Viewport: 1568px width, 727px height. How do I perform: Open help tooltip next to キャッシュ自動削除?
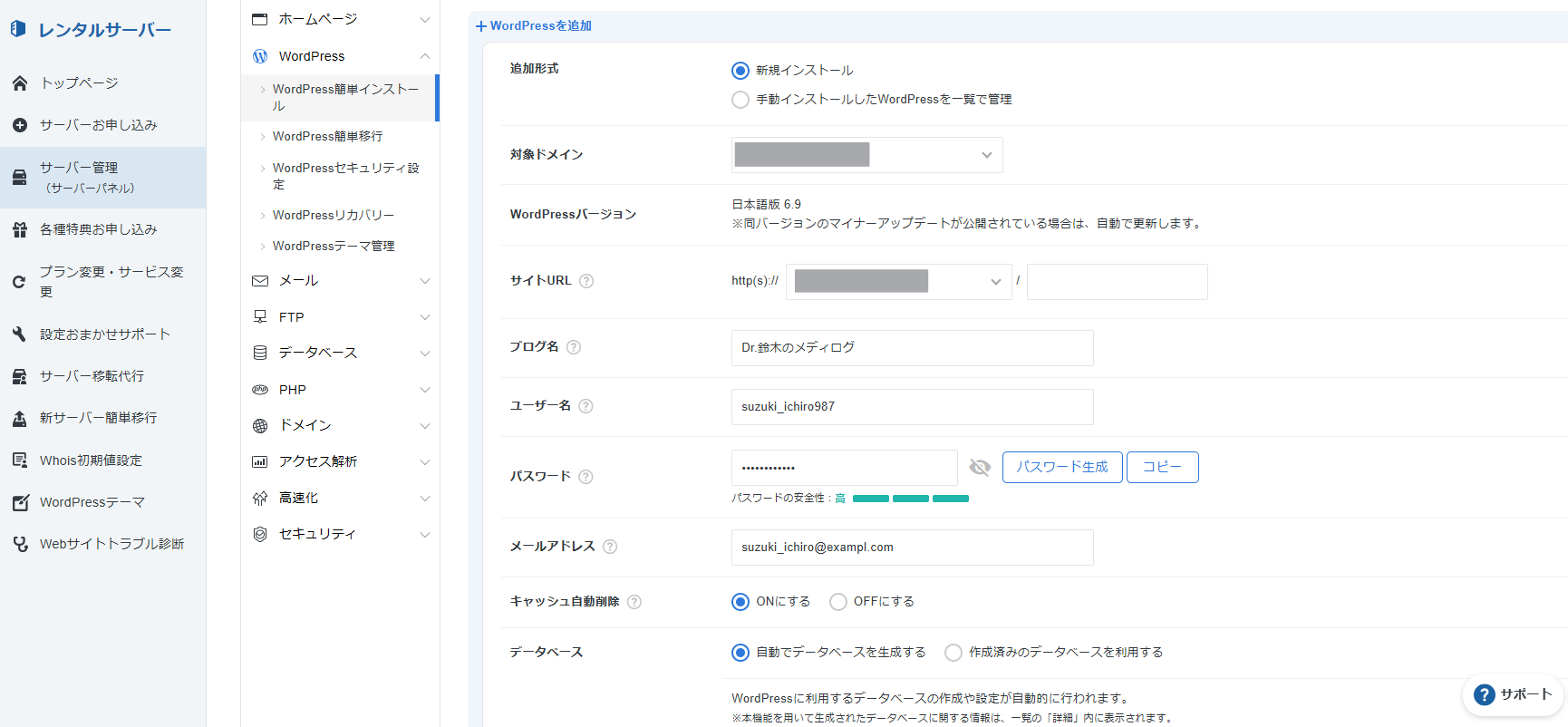point(634,602)
